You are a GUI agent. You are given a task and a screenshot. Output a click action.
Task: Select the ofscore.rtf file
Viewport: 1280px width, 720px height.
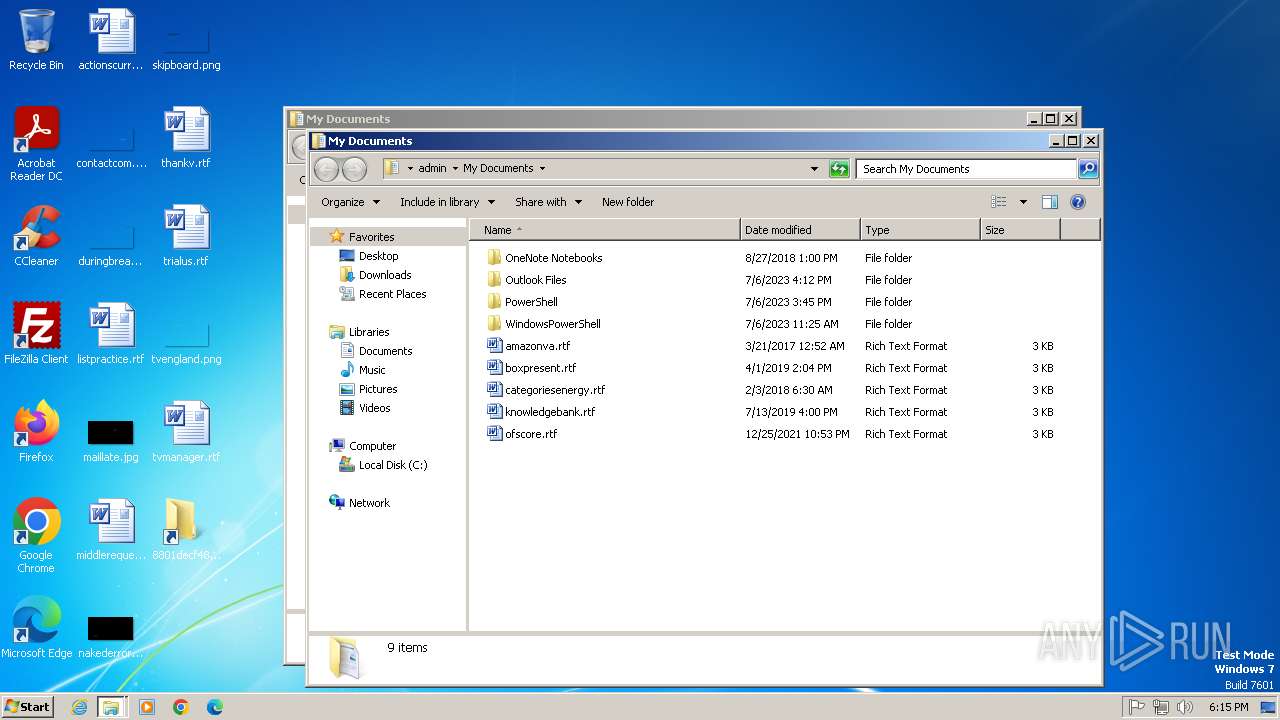point(521,434)
